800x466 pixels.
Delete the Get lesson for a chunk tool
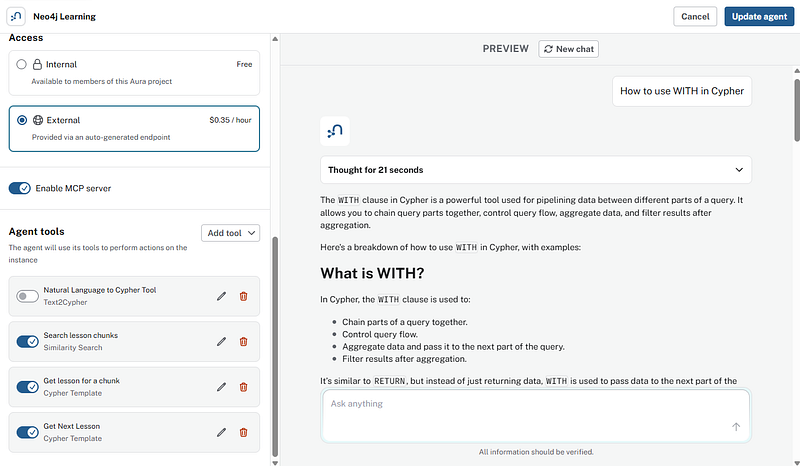[243, 387]
